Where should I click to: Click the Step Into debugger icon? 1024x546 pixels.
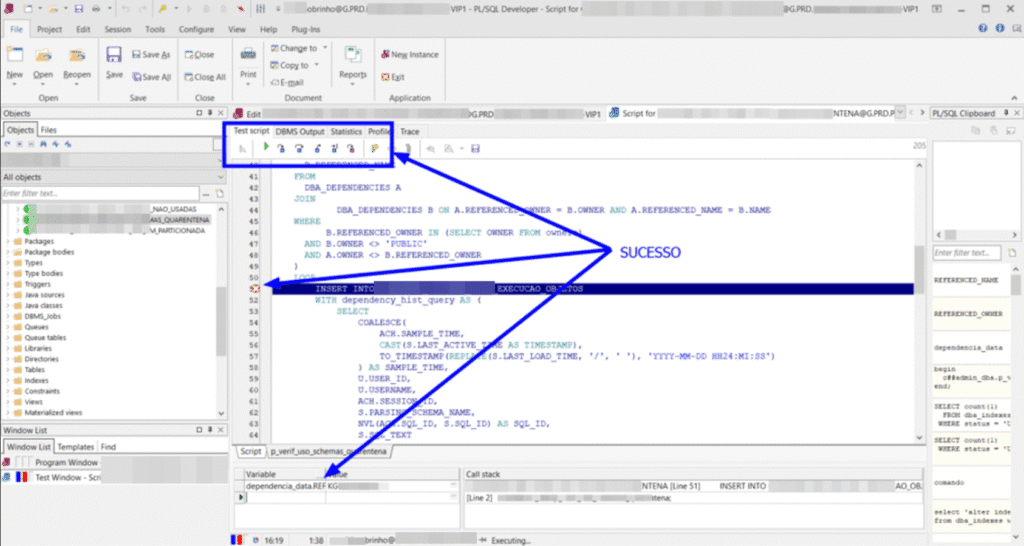[x=284, y=149]
